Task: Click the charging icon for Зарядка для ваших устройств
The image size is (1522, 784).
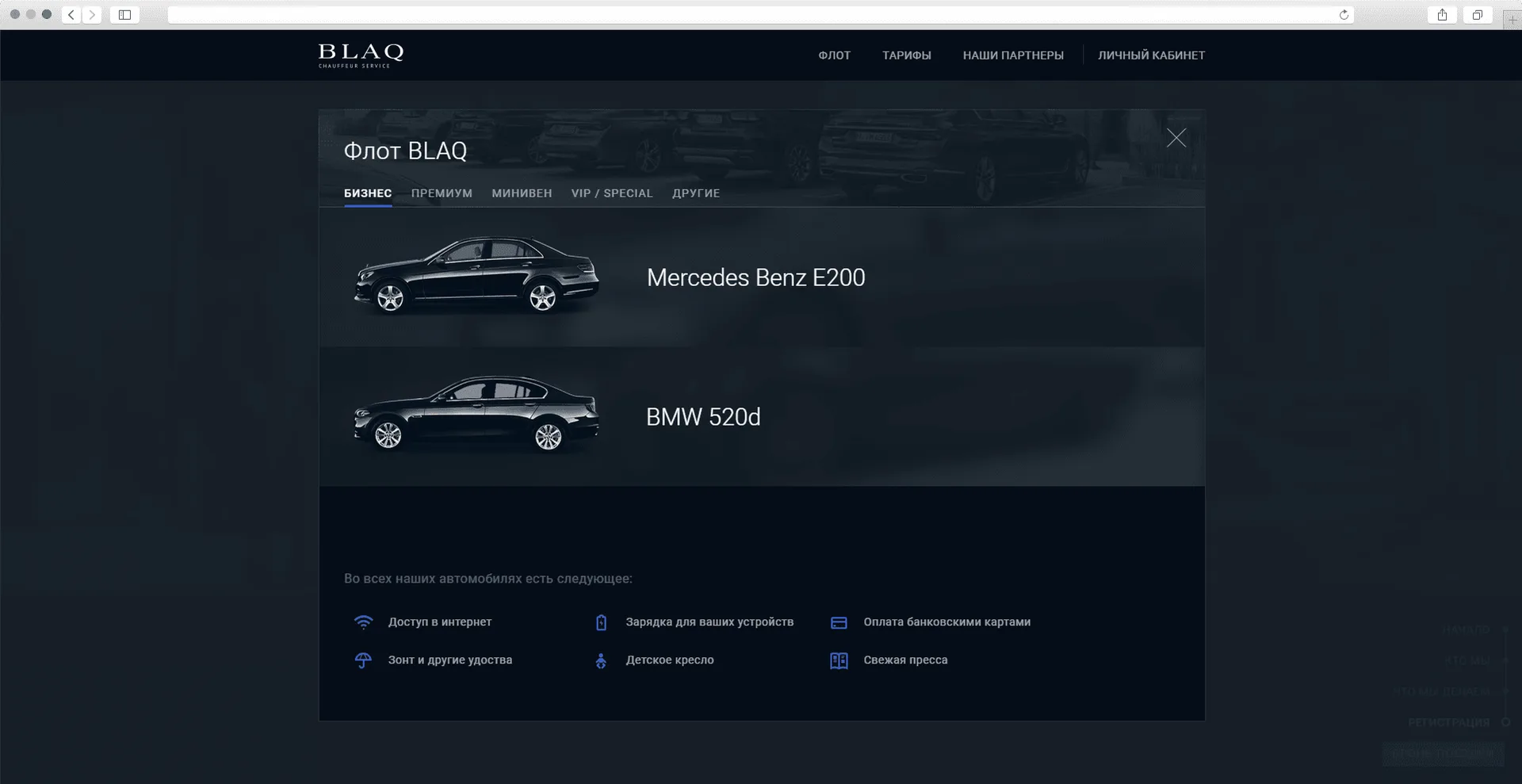Action: [601, 622]
